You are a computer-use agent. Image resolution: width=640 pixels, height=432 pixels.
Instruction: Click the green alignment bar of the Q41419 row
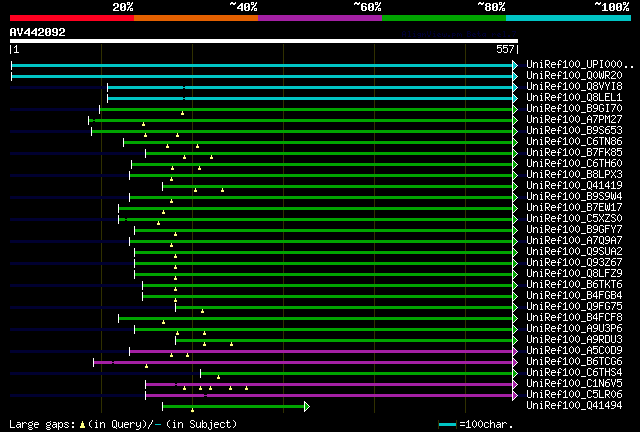point(338,187)
